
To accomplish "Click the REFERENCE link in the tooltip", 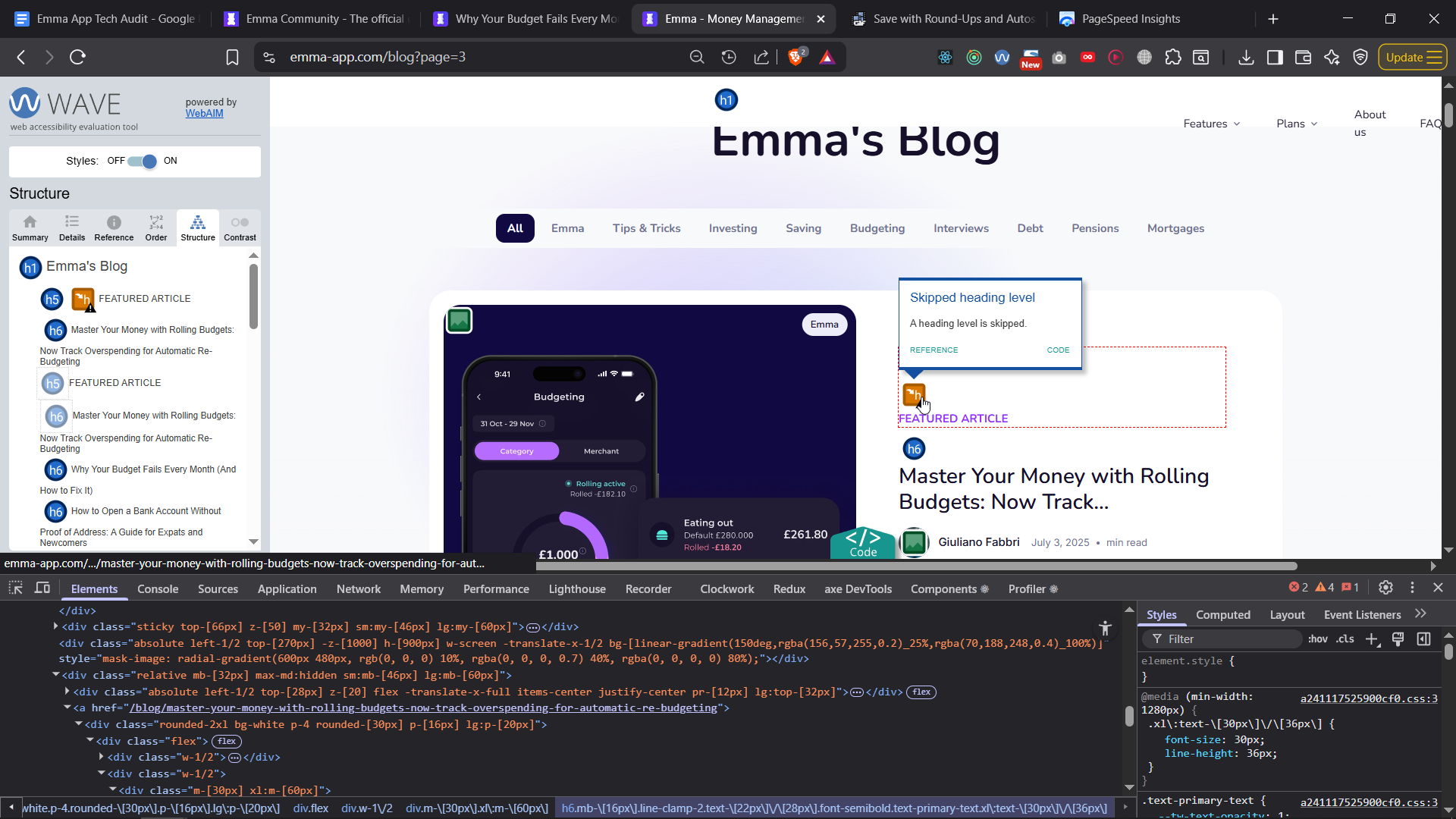I will 934,350.
